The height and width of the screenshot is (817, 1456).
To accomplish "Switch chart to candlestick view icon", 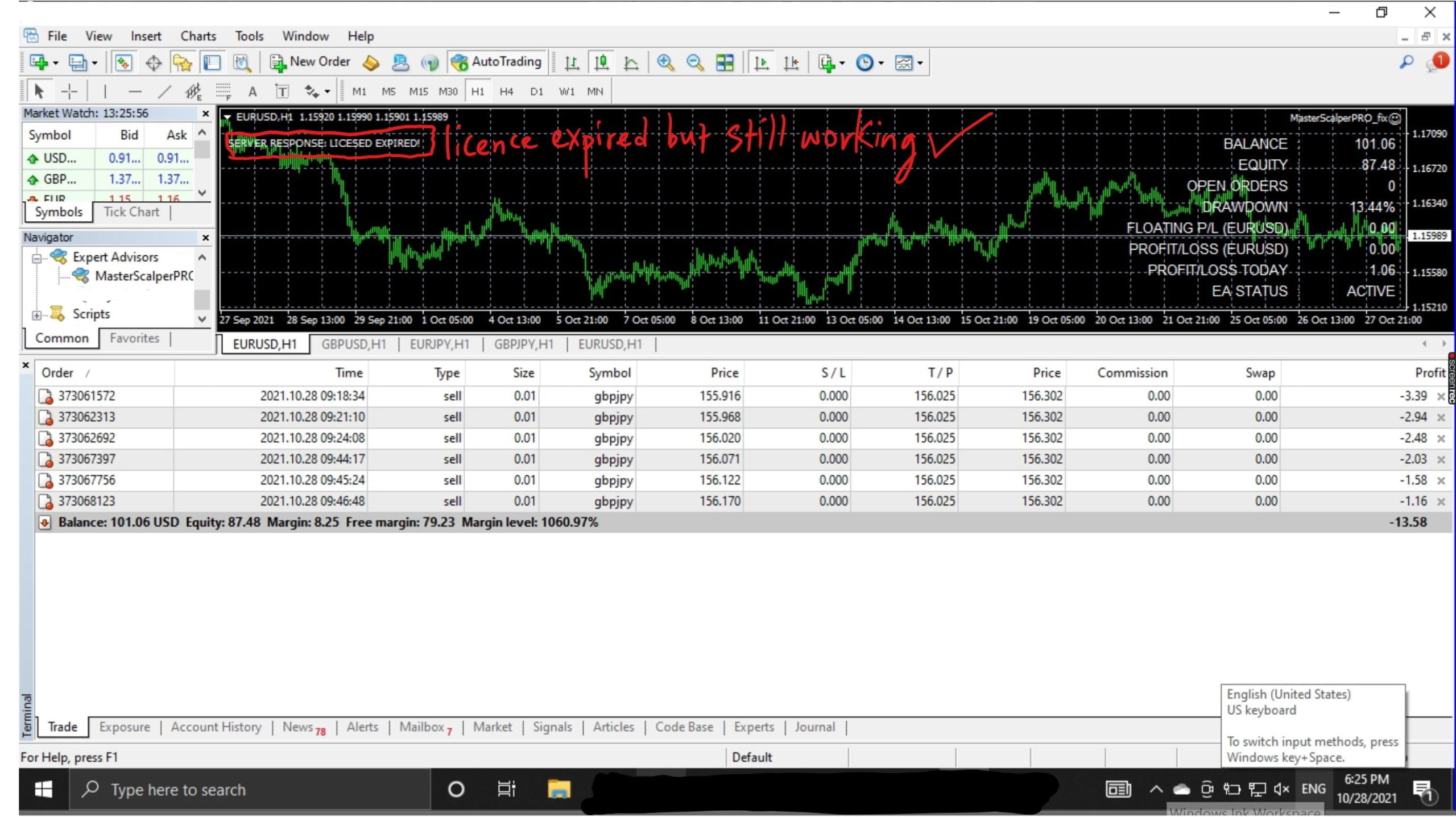I will 601,63.
